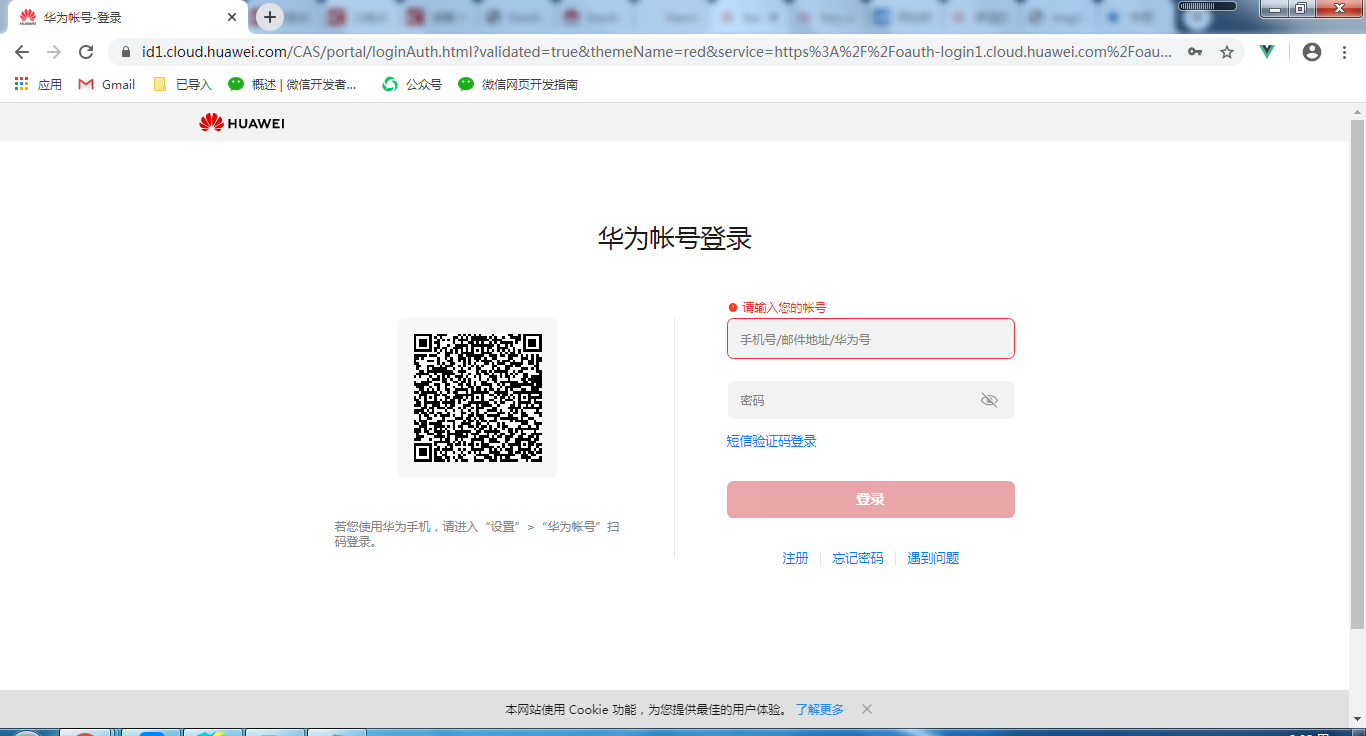Open the 遇到问题 help link
Screen dimensions: 1366x736
(933, 558)
